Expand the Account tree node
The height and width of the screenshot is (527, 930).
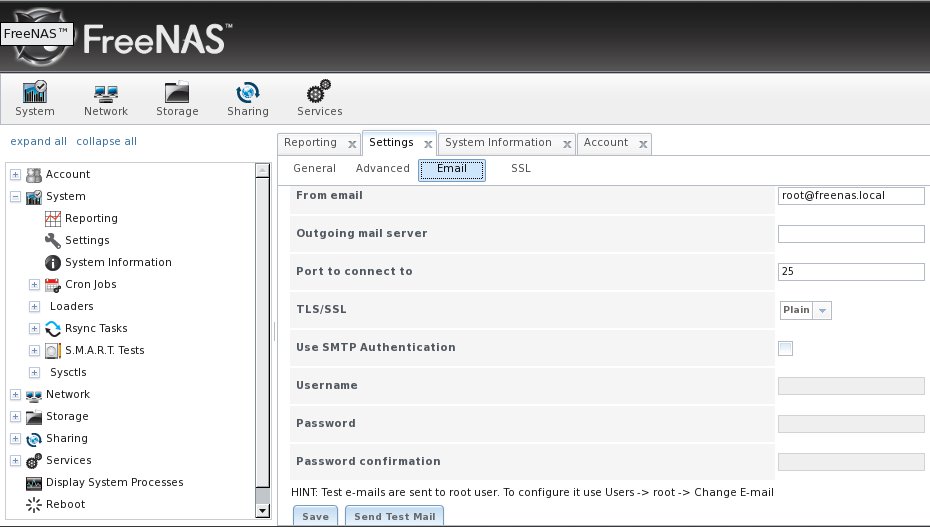(15, 174)
